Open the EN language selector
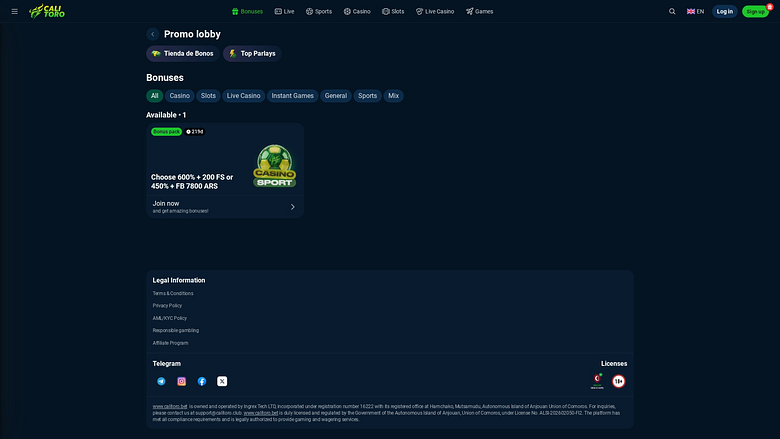The width and height of the screenshot is (780, 439). (x=695, y=11)
